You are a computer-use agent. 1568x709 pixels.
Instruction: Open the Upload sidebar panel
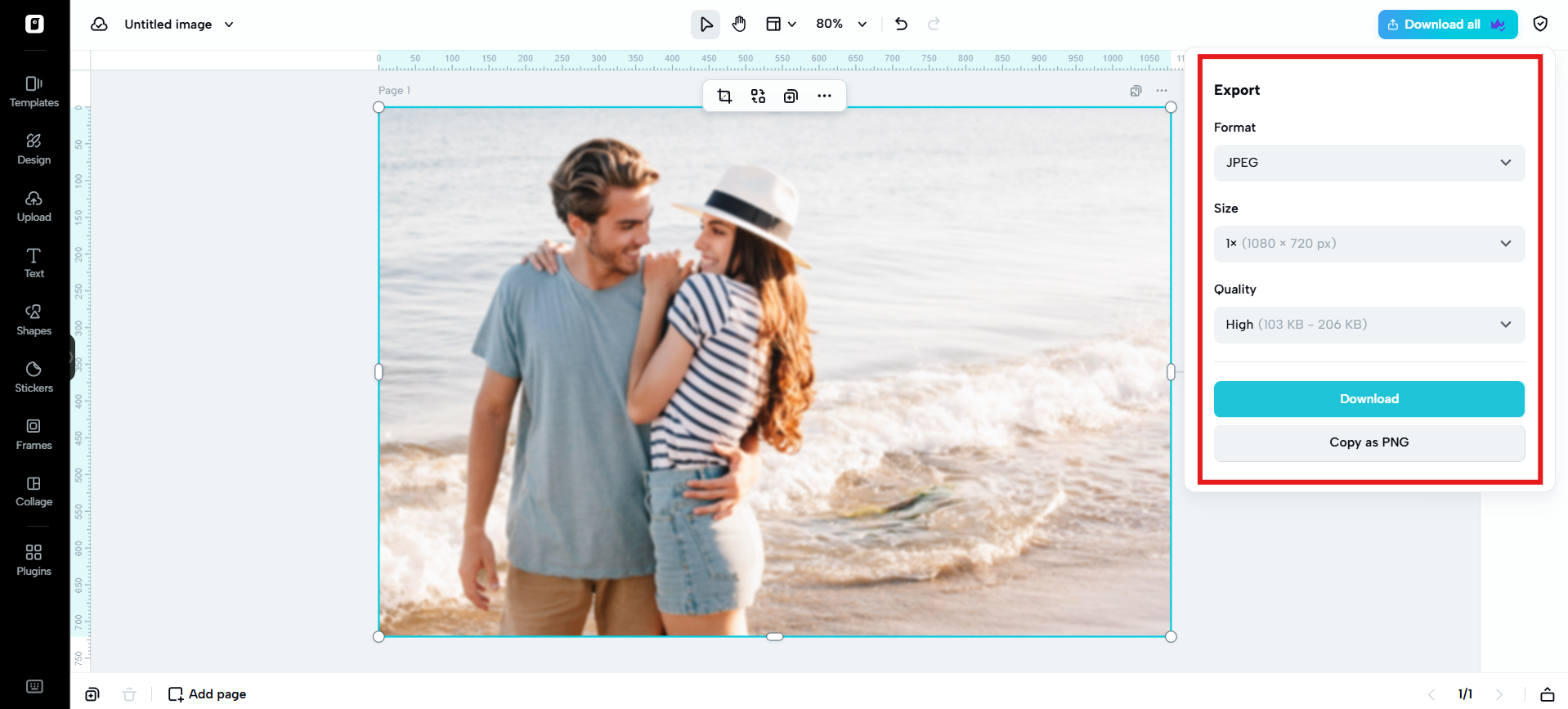34,206
